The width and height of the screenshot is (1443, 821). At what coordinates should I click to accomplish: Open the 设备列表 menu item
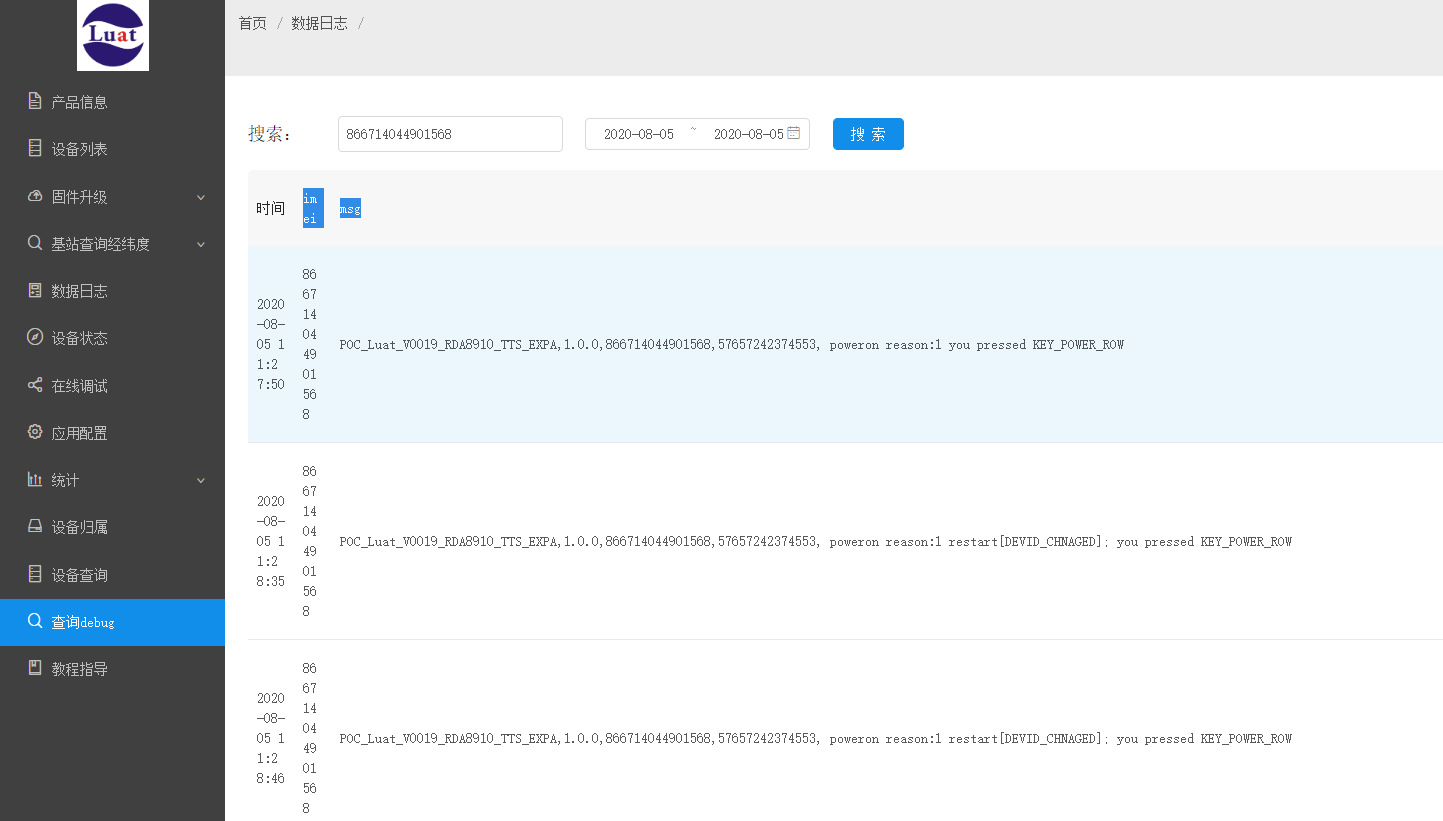tap(112, 149)
